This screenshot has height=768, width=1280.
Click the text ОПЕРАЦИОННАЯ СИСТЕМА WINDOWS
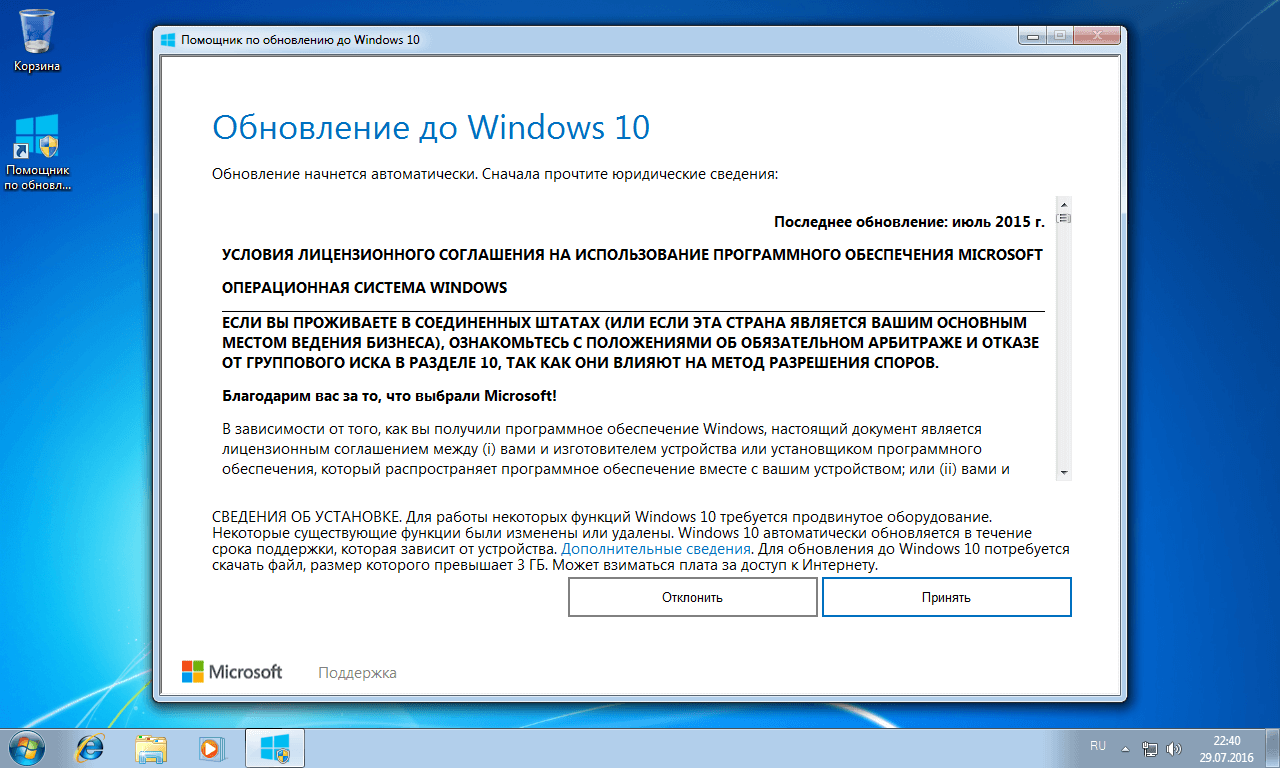[x=365, y=288]
